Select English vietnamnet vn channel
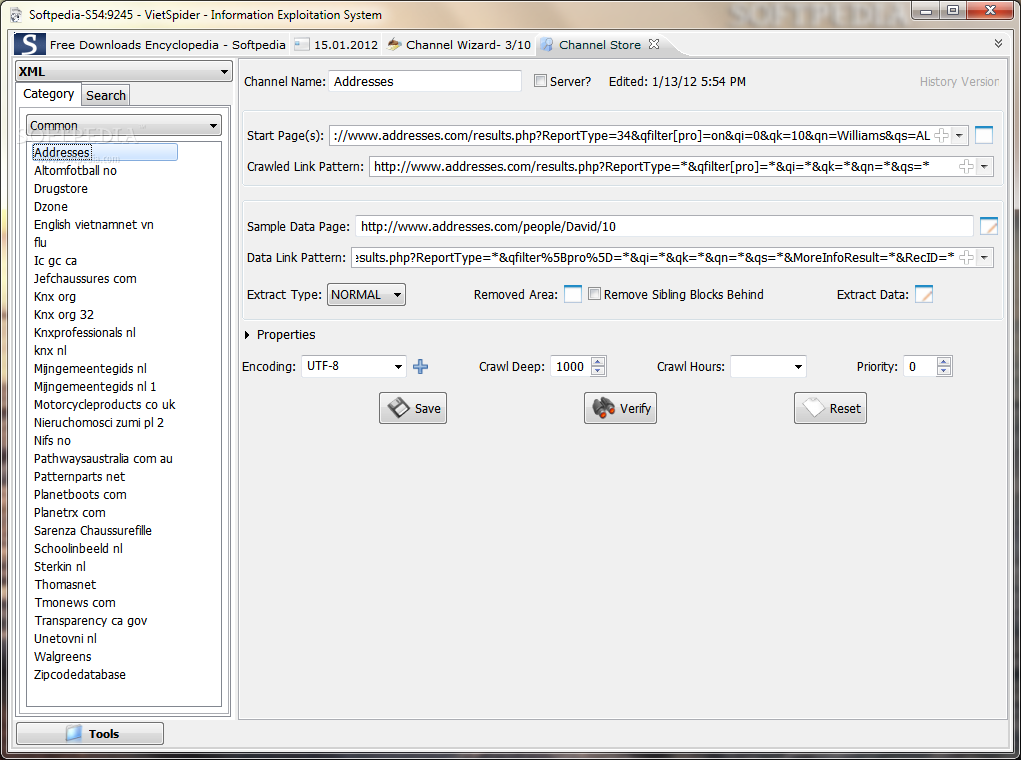The height and width of the screenshot is (760, 1021). (x=94, y=225)
